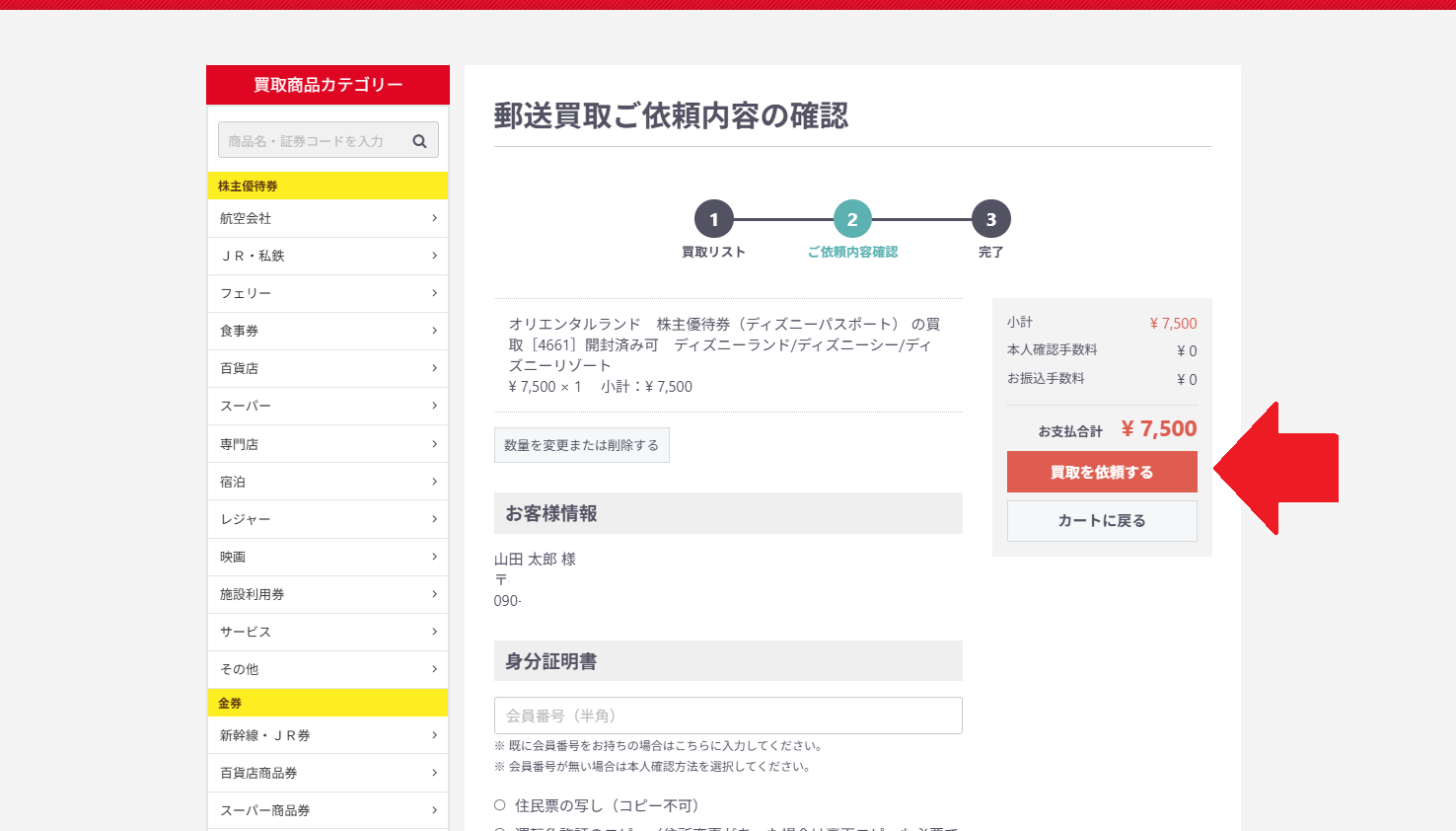Click step 2 ご依頼内容確認 circle
This screenshot has width=1456, height=831.
(x=852, y=219)
